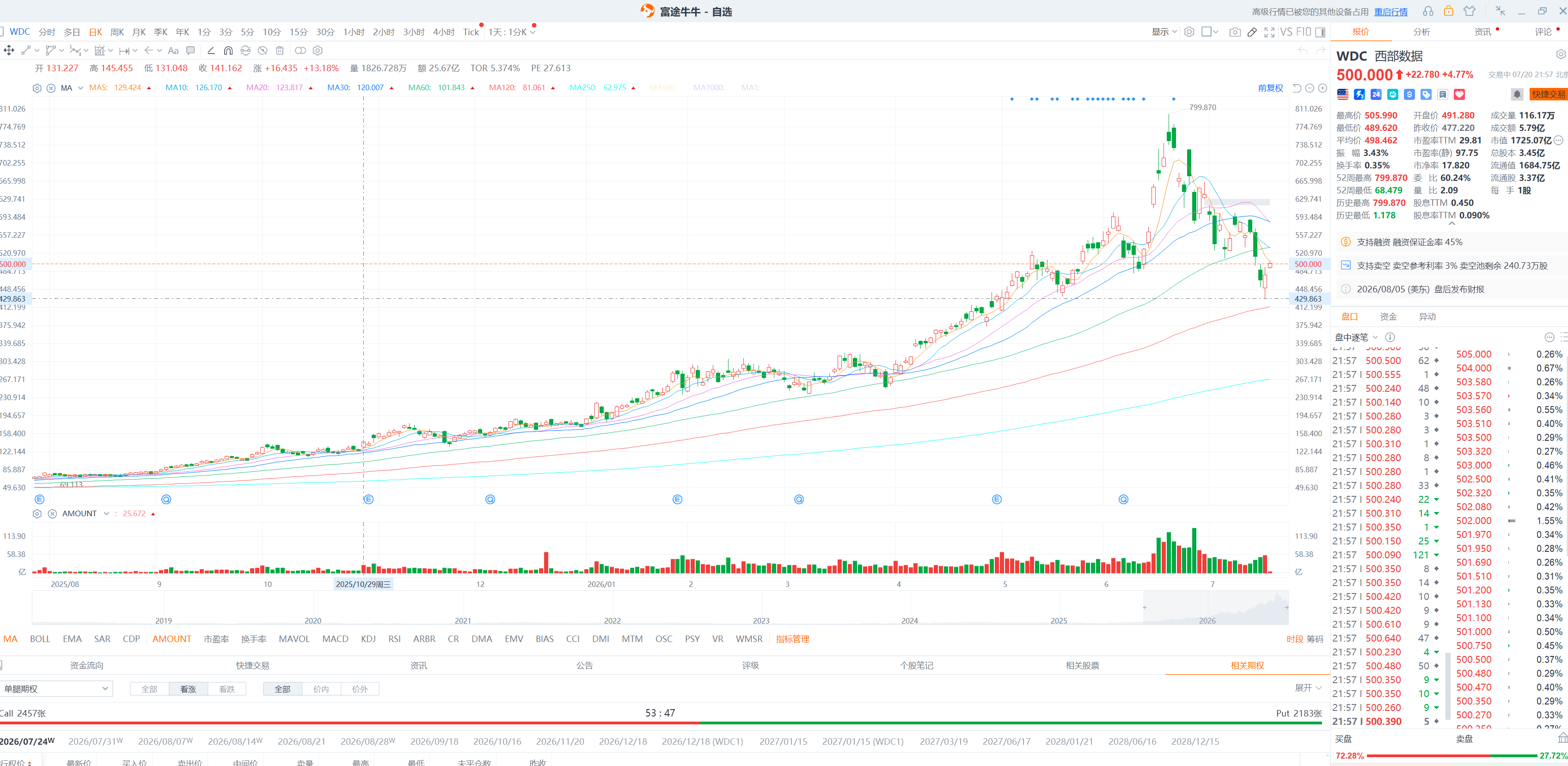Image resolution: width=1568 pixels, height=766 pixels.
Task: Toggle the right sidebar panel visibility
Action: (x=1320, y=32)
